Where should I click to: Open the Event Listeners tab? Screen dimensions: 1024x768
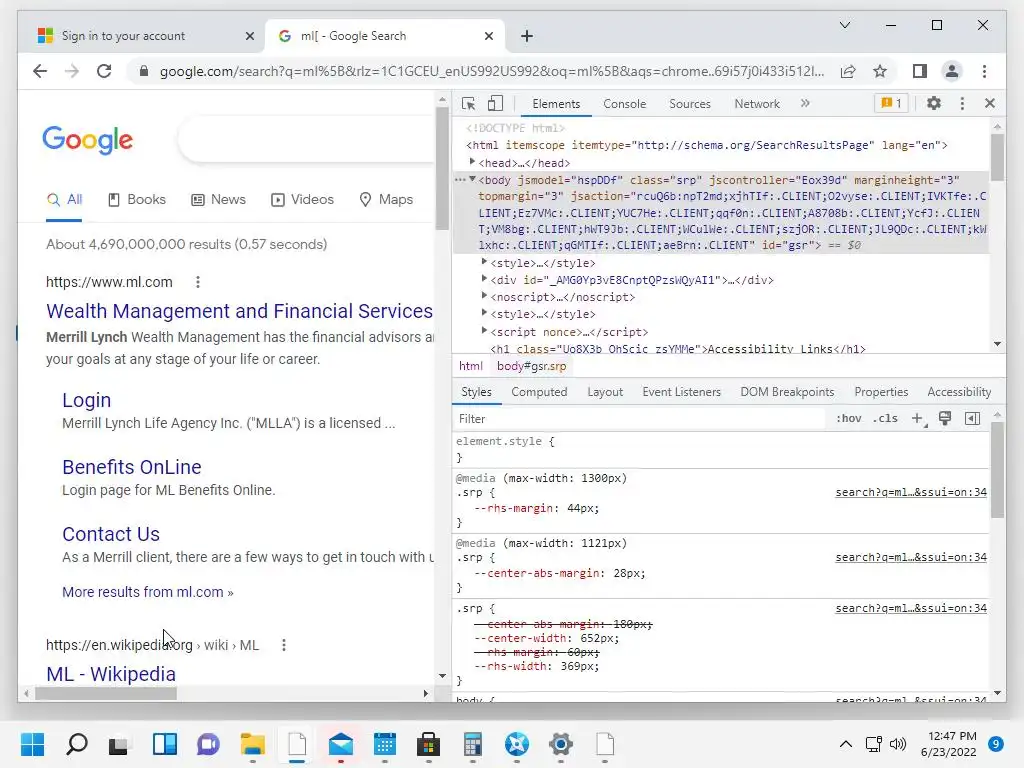coord(681,392)
